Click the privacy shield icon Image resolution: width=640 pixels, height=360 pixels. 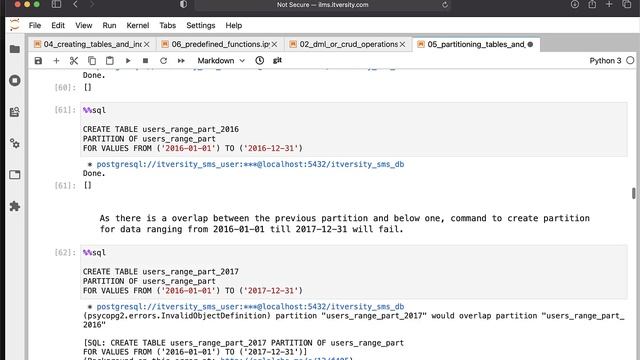tap(183, 4)
